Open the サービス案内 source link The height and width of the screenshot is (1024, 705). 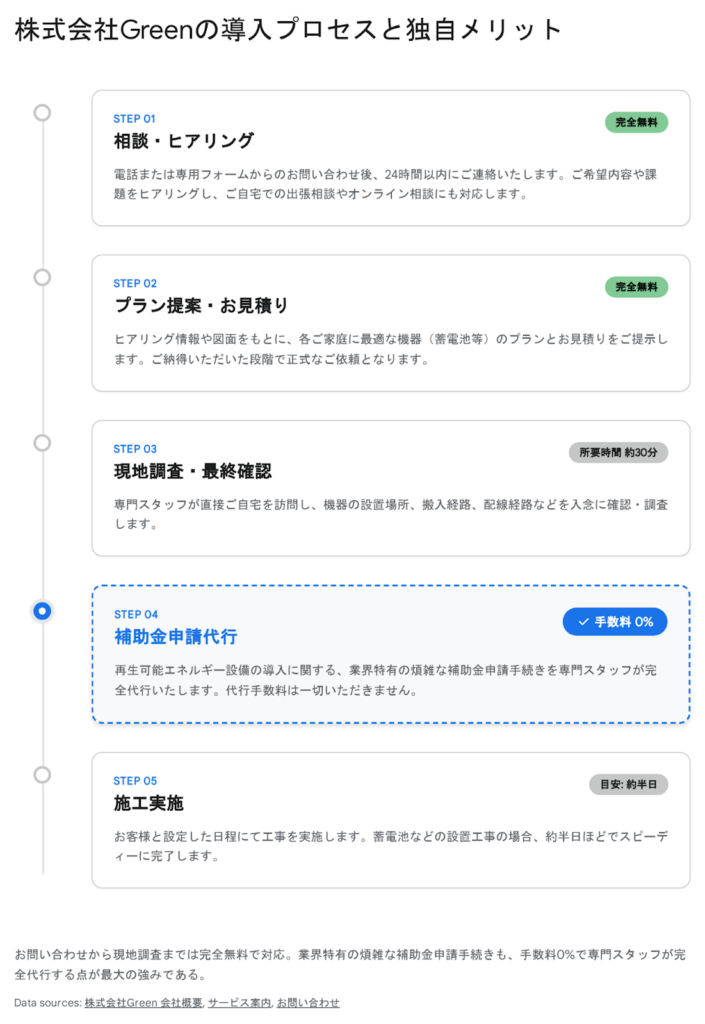(x=240, y=1002)
